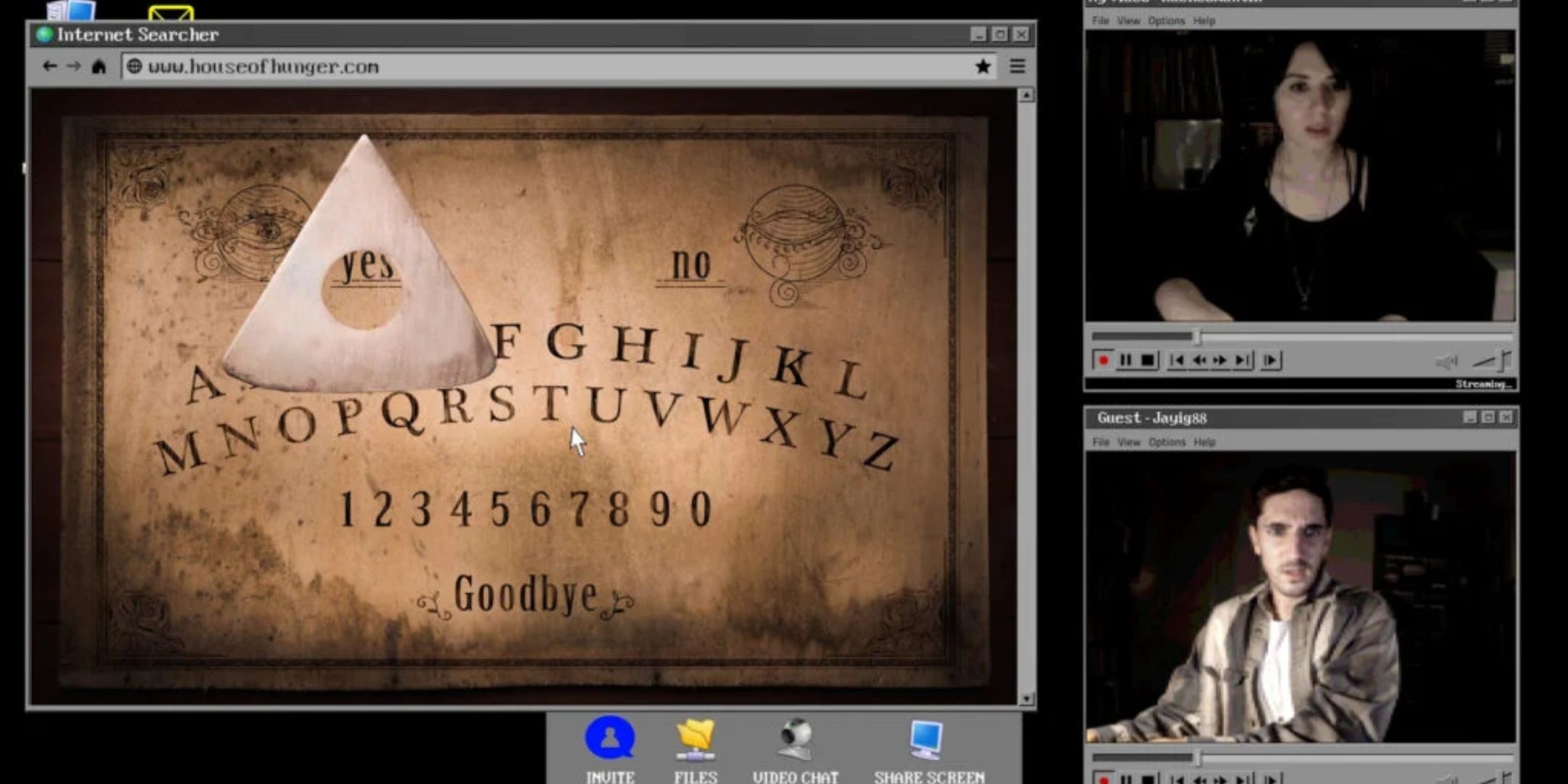
Task: Open Options menu in the Guest Jayig88 window
Action: pyautogui.click(x=1167, y=442)
